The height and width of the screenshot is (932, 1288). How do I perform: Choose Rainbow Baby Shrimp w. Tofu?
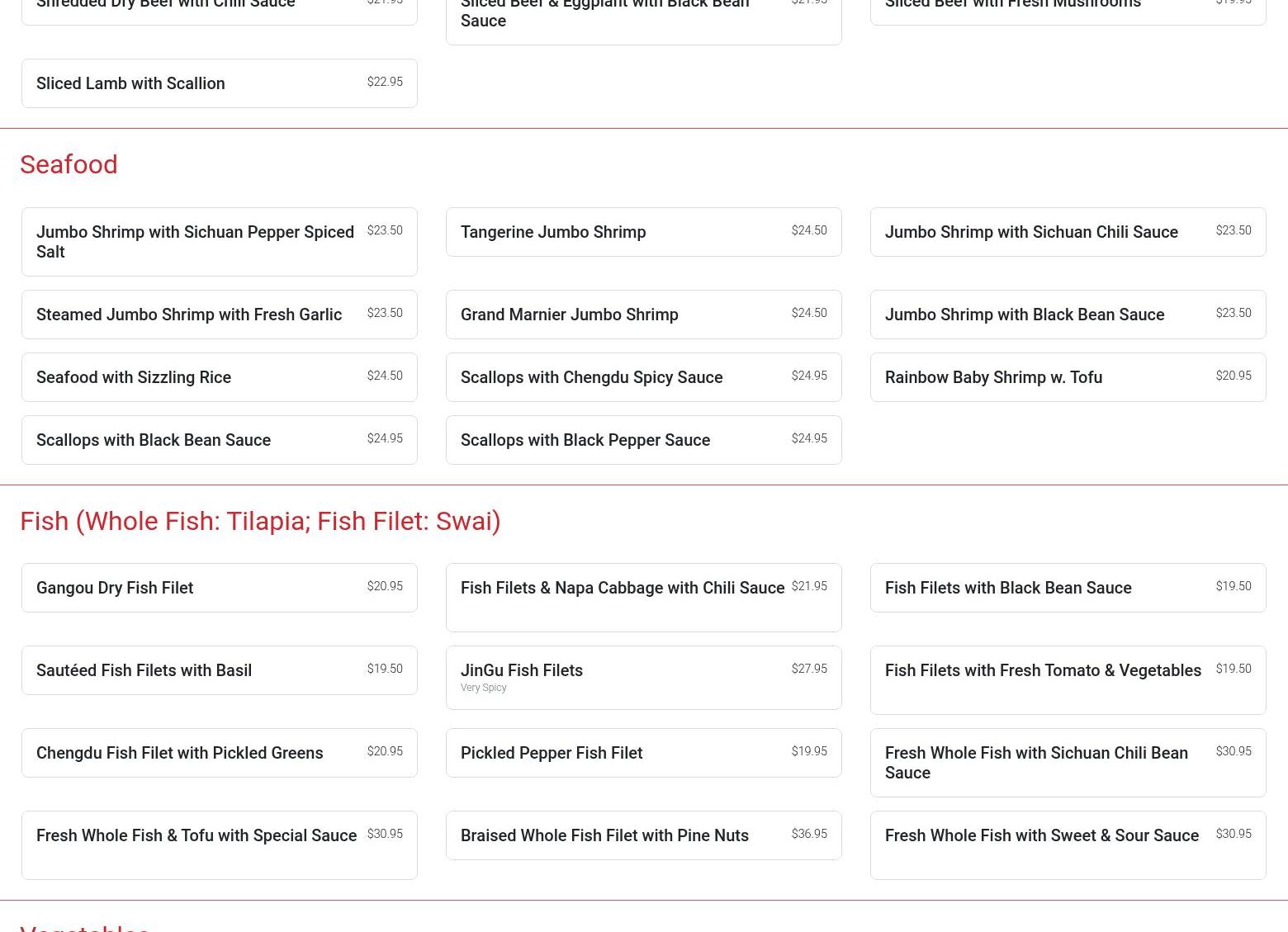coord(1068,377)
